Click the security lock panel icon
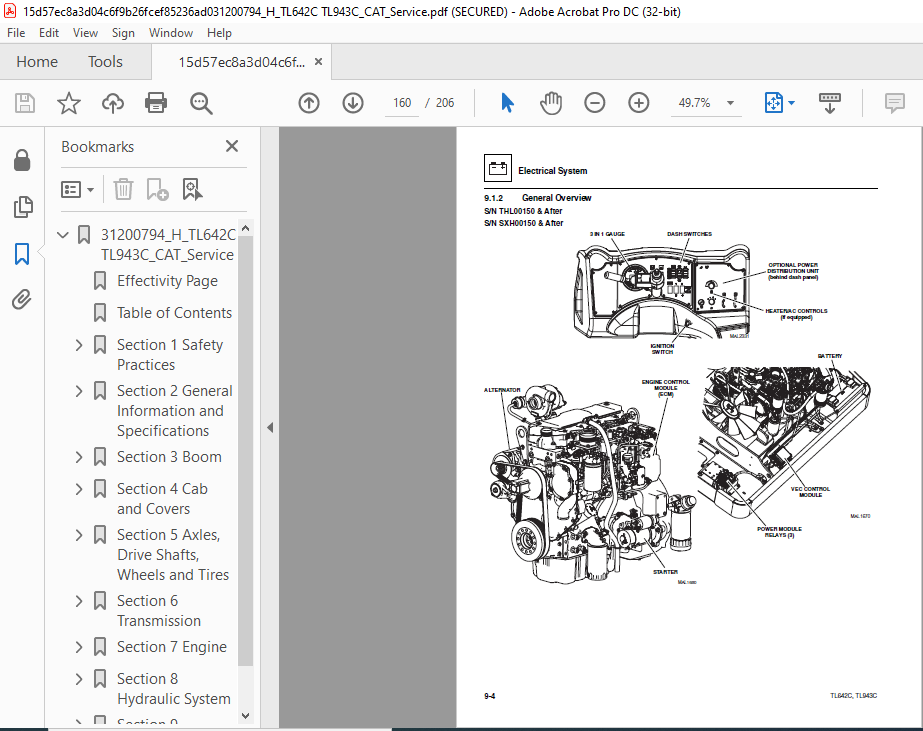 point(22,160)
